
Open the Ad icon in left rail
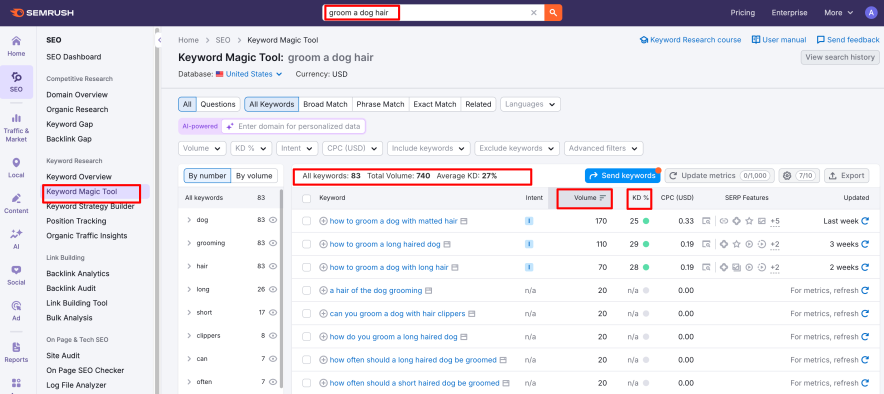pos(16,311)
